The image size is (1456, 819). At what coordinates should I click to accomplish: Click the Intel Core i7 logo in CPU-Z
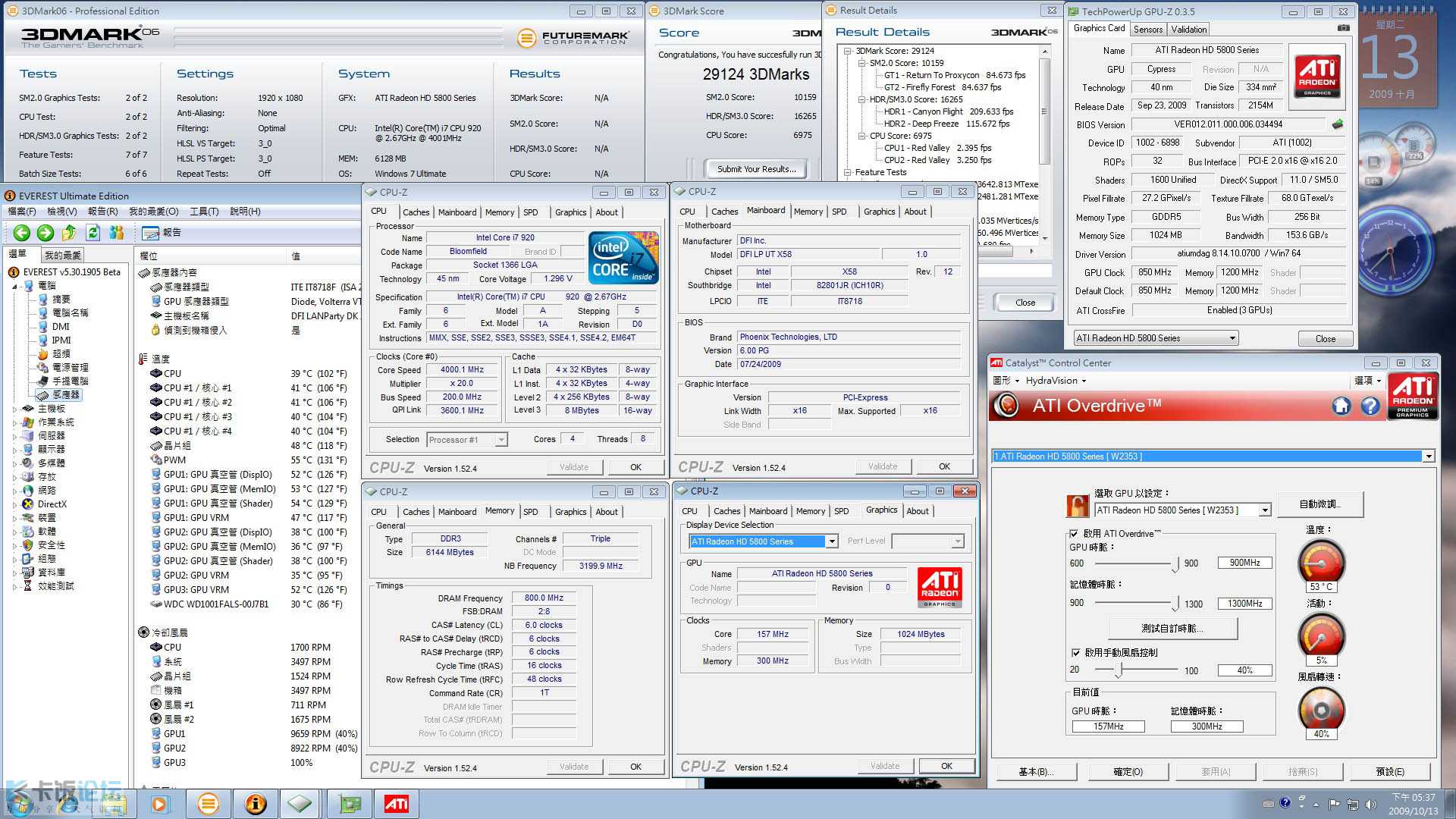(x=623, y=259)
